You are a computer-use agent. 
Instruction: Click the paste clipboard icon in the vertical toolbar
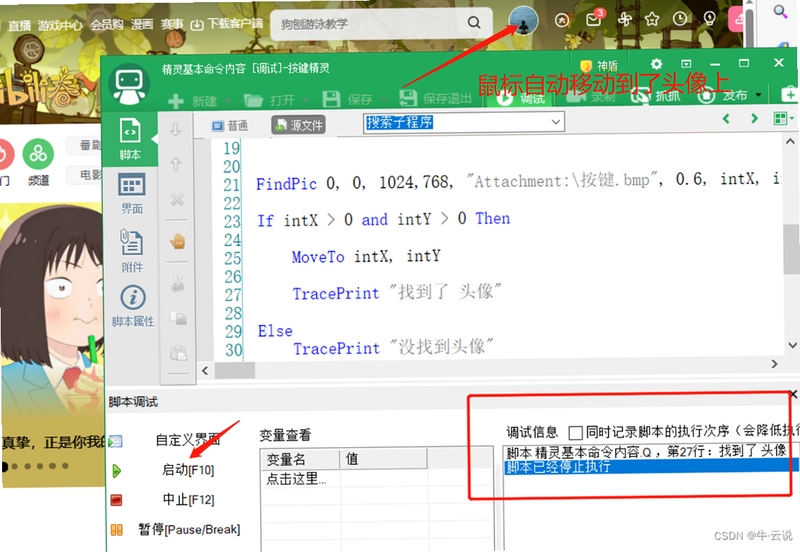178,353
